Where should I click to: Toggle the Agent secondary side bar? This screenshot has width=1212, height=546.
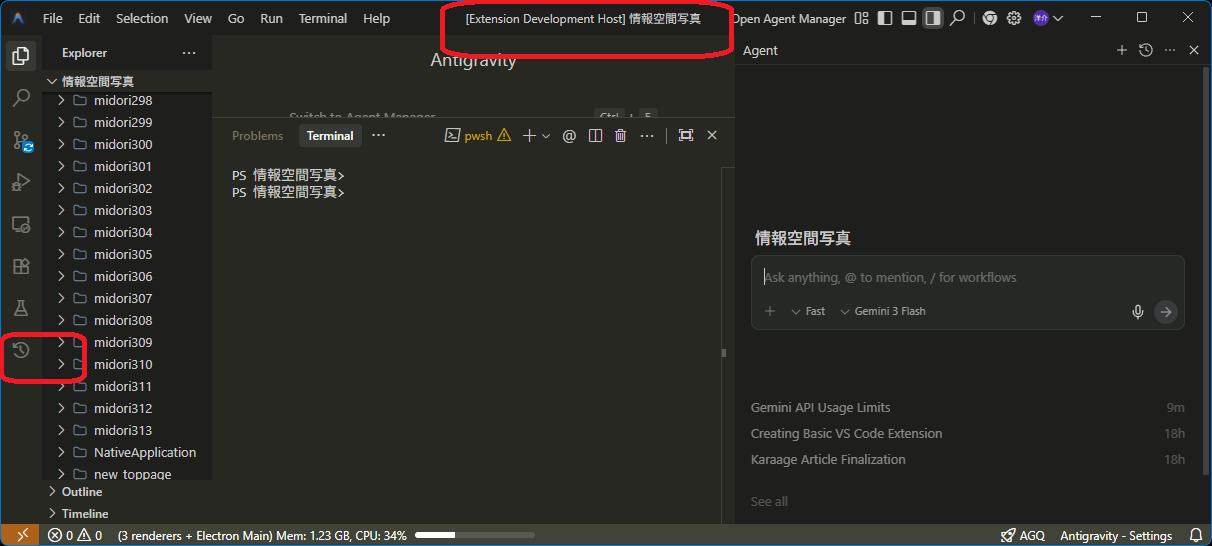click(933, 18)
